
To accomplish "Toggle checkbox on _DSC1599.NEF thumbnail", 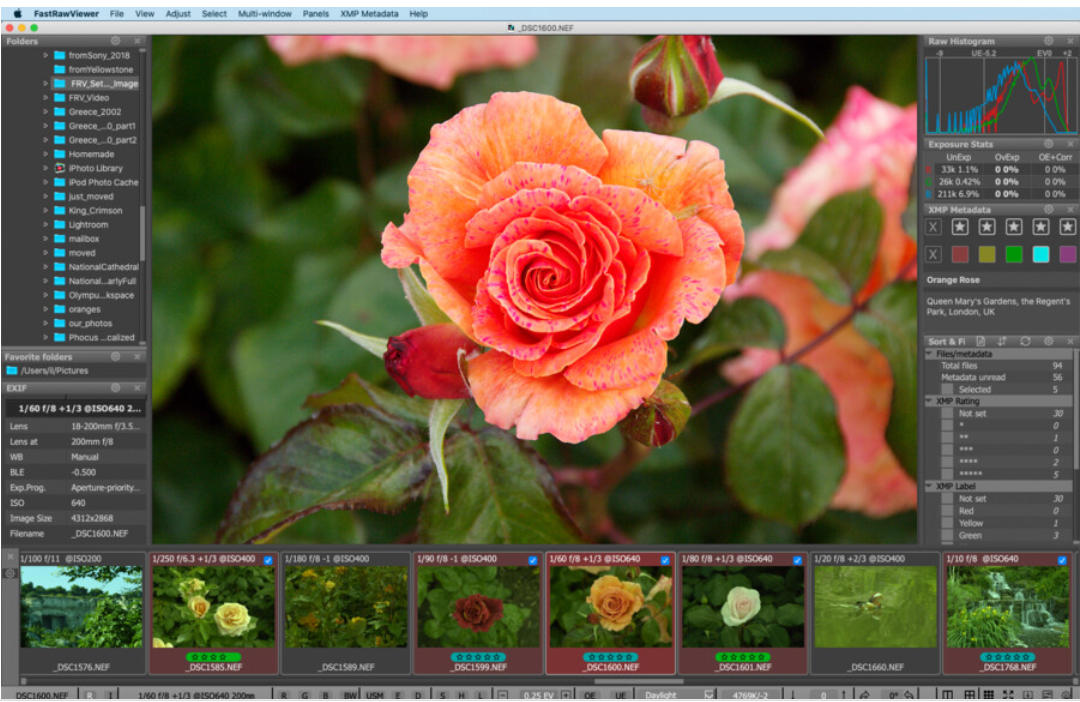I will point(532,560).
